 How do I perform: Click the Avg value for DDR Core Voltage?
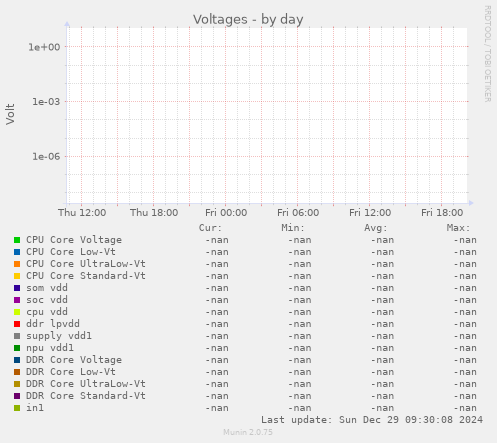382,360
